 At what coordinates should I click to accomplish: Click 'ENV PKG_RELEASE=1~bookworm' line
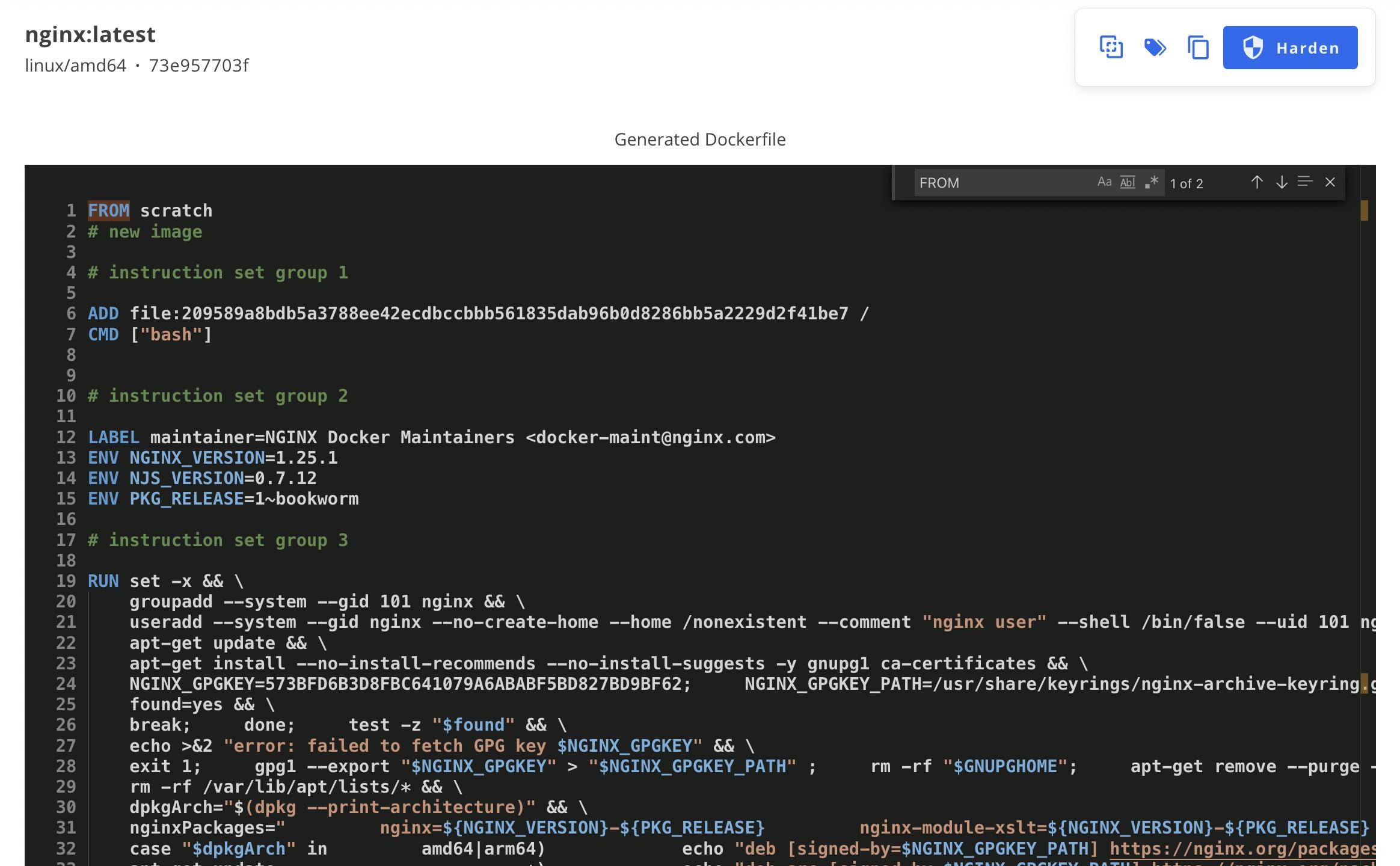(x=223, y=499)
